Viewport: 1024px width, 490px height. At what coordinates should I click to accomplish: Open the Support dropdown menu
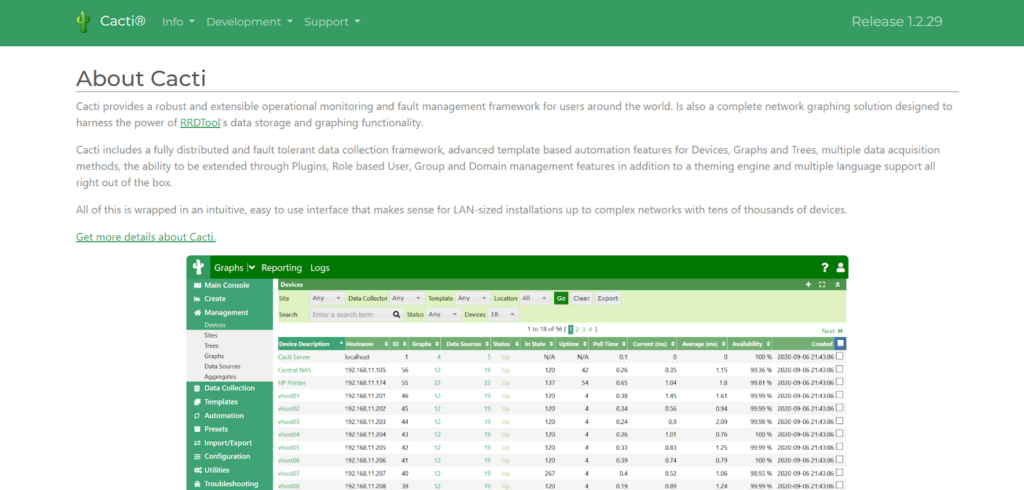pos(332,22)
